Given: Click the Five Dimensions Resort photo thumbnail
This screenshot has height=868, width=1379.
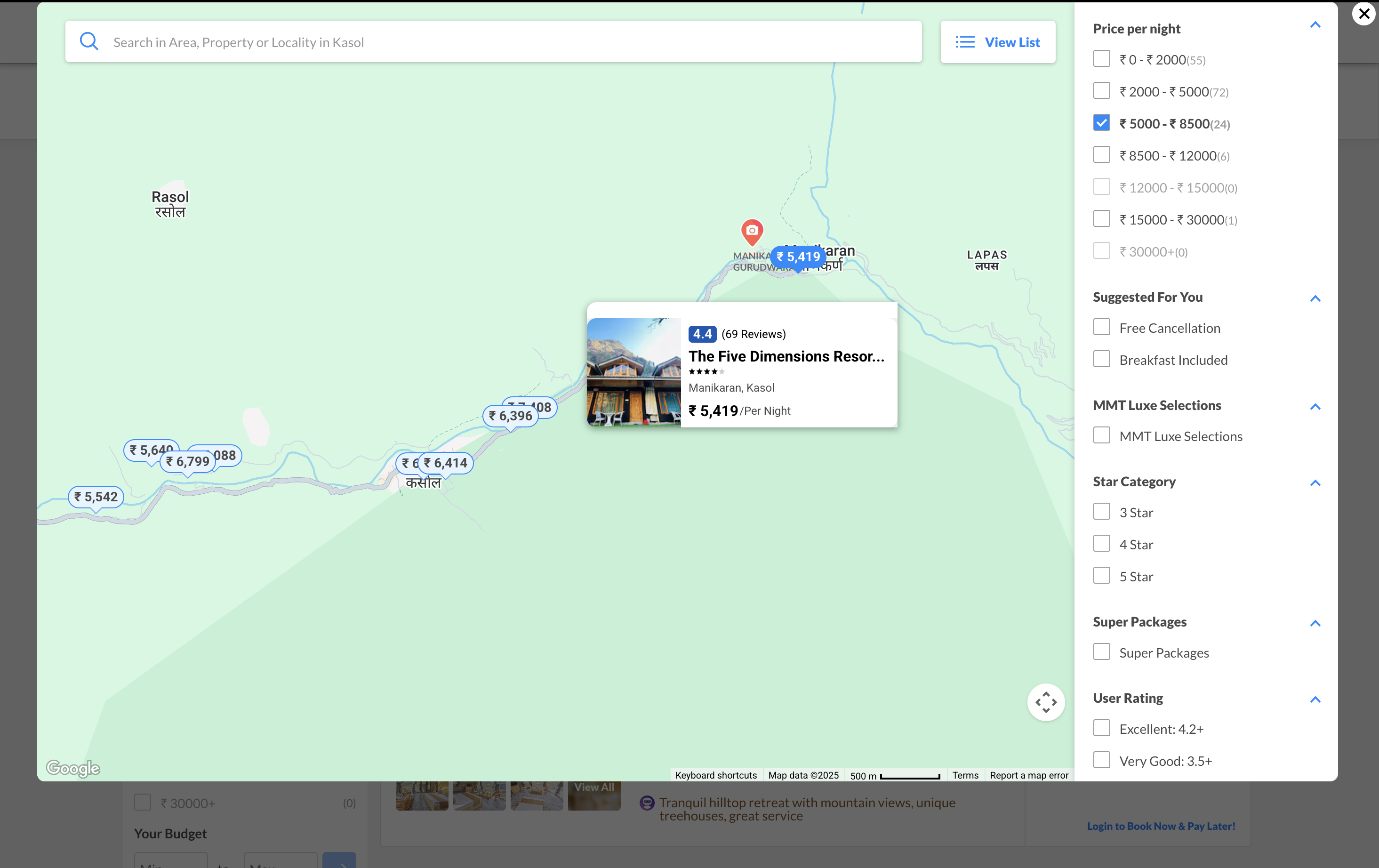Looking at the screenshot, I should click(634, 372).
